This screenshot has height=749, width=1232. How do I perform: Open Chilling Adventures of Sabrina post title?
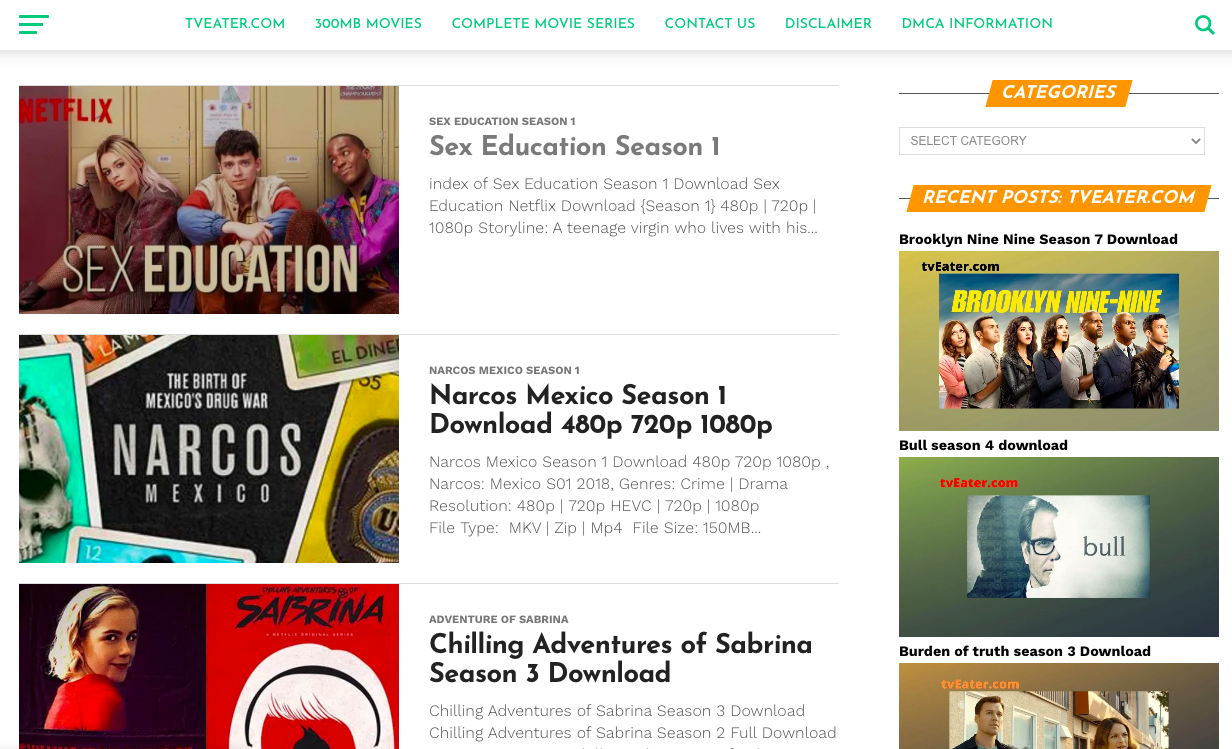(x=620, y=658)
